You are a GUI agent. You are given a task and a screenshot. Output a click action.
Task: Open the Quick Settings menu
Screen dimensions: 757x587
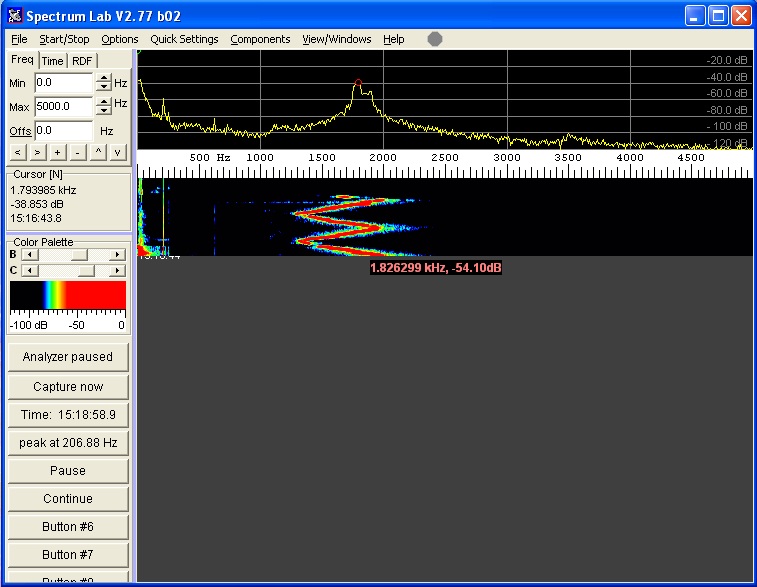[184, 39]
